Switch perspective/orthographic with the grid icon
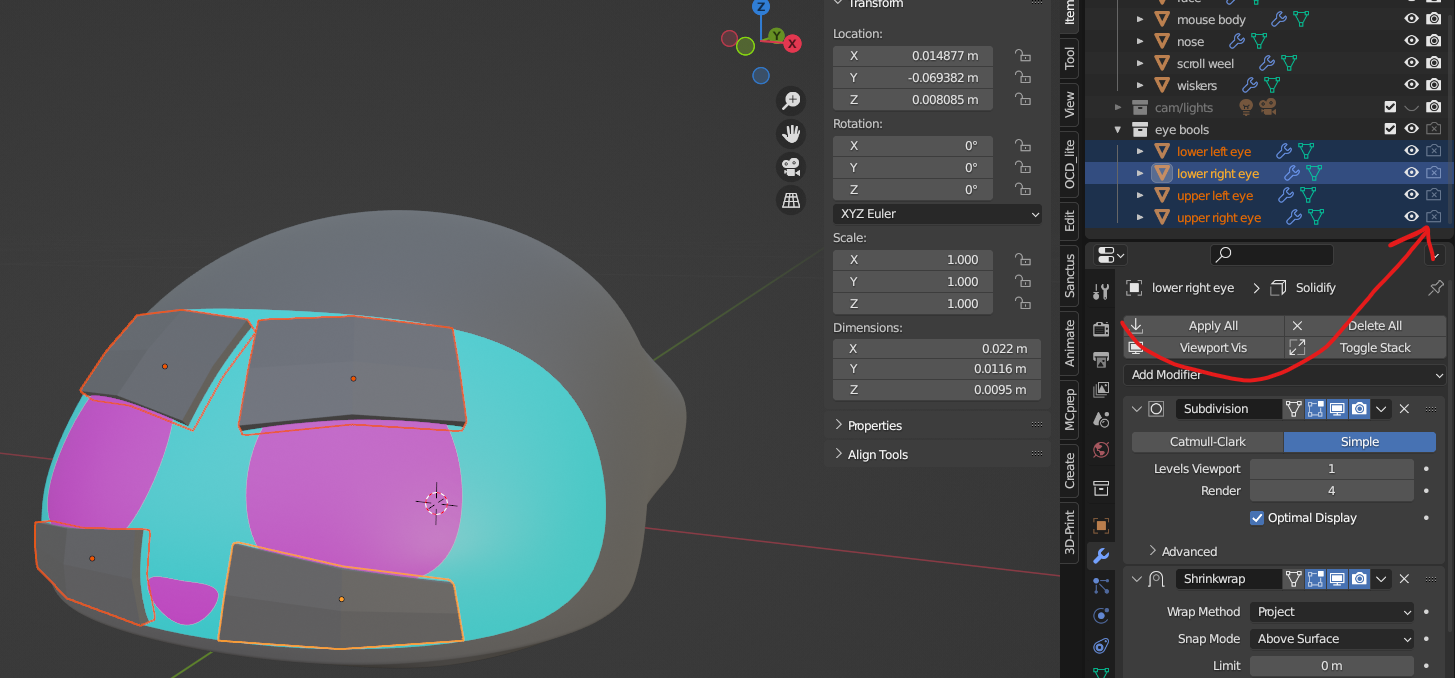This screenshot has width=1455, height=678. [791, 200]
